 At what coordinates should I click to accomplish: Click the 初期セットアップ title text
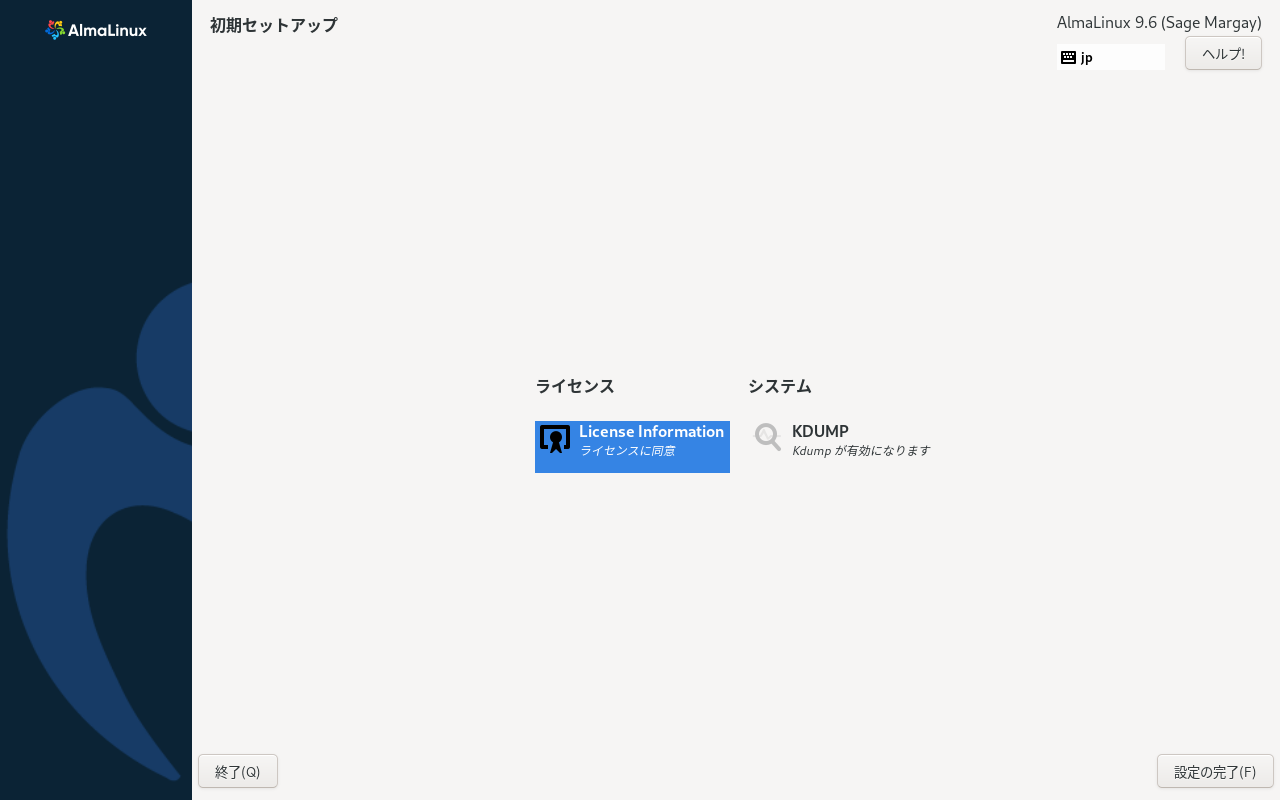[274, 25]
